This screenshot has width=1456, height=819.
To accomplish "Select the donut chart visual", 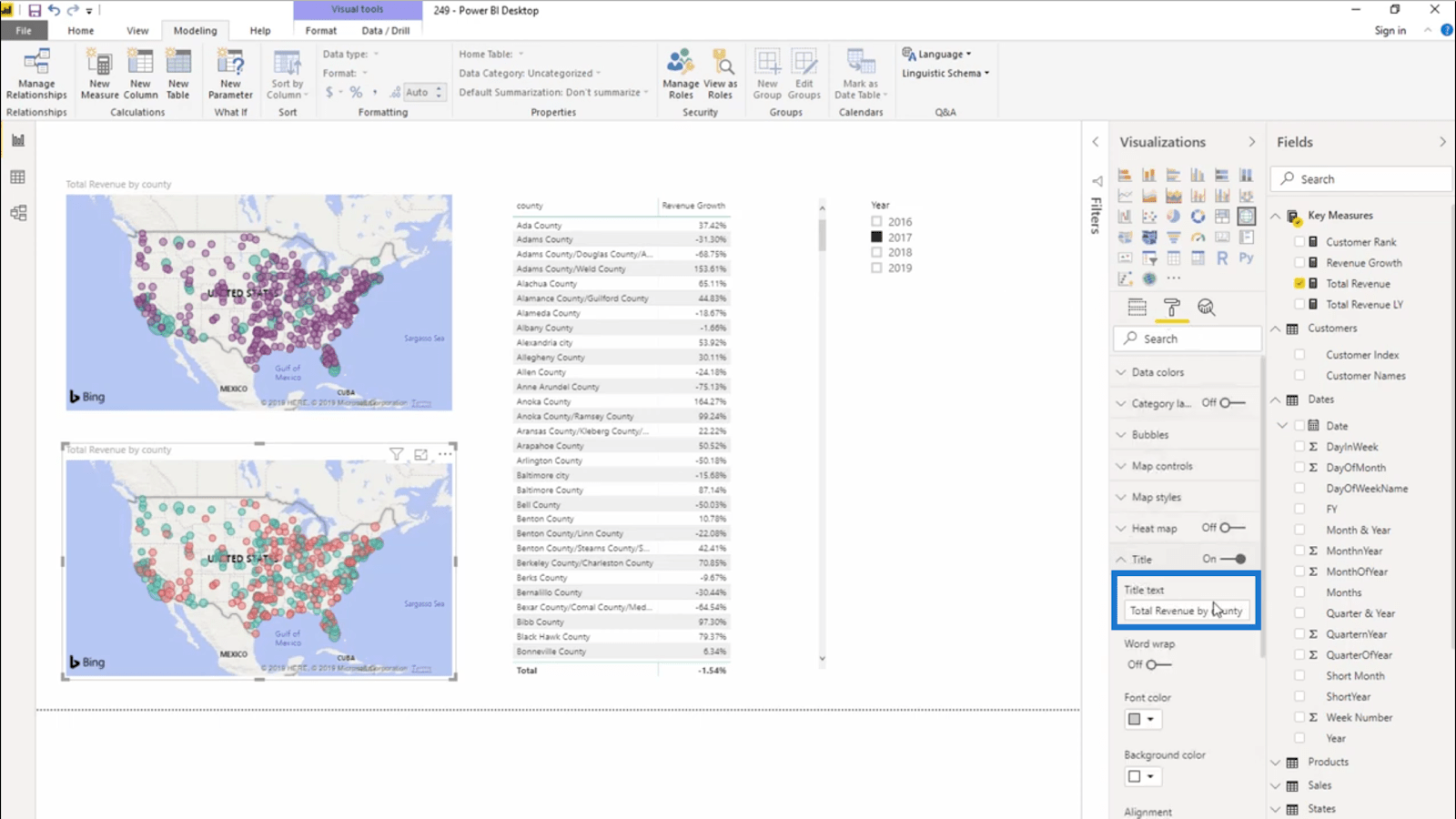I will pos(1198,217).
